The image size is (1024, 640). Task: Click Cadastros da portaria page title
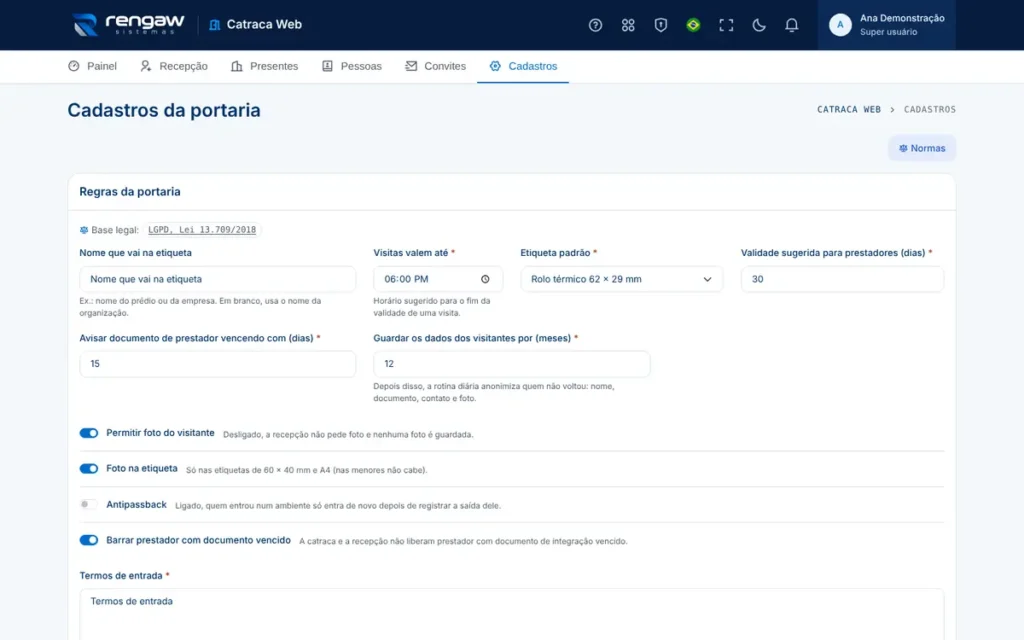tap(164, 110)
